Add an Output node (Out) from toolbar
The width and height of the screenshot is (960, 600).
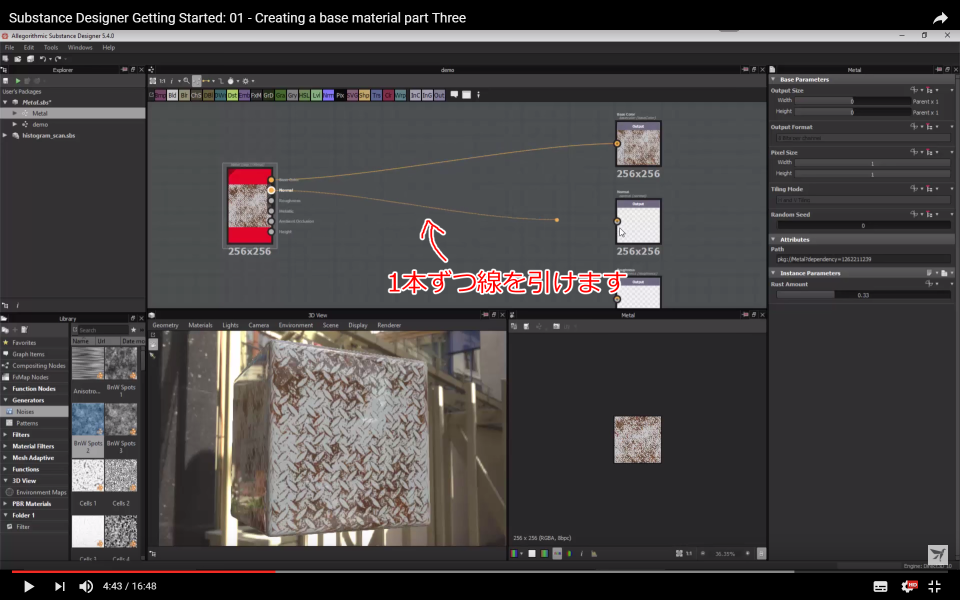439,96
